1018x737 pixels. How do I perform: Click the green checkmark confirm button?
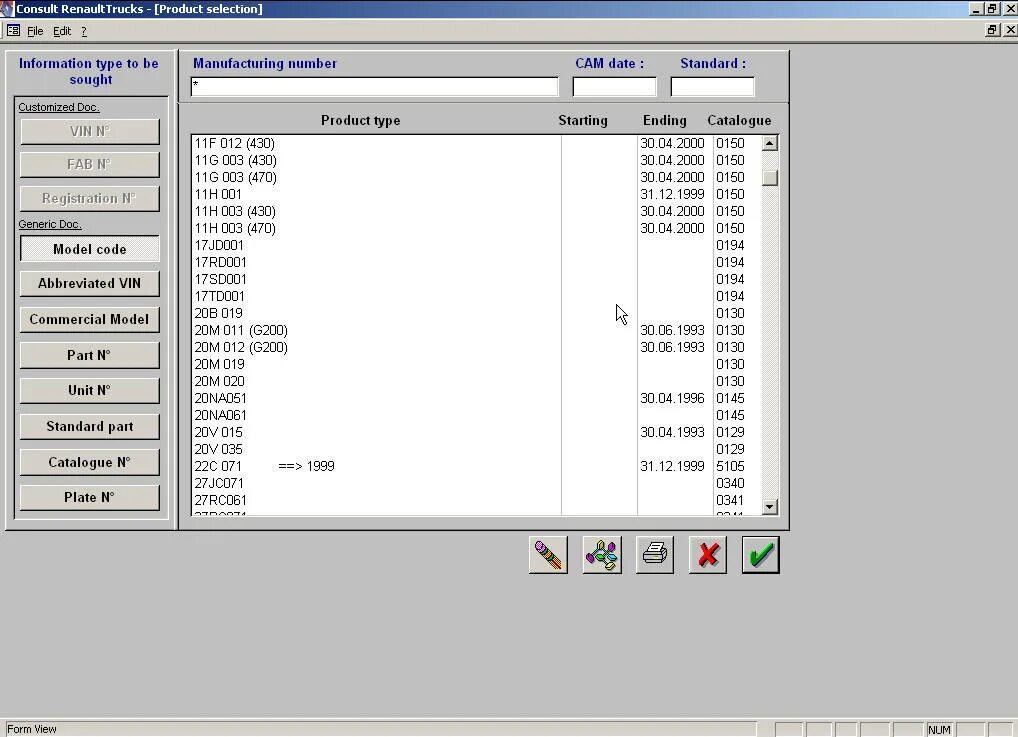click(x=760, y=555)
